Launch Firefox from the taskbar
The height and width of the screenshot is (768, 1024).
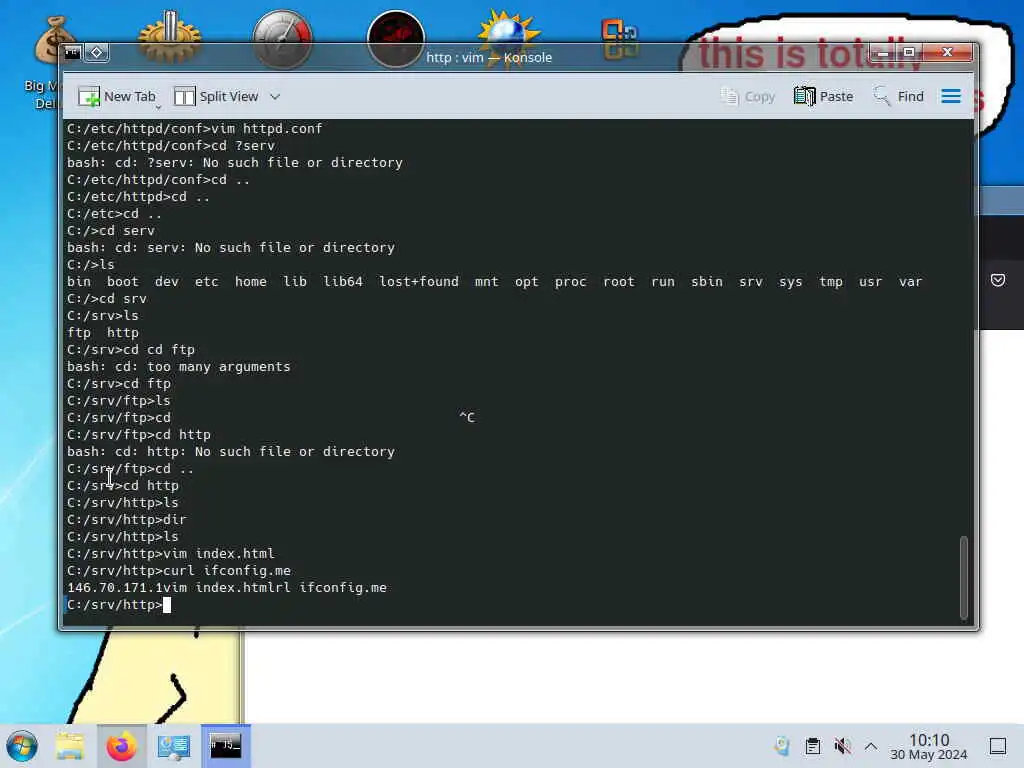121,746
